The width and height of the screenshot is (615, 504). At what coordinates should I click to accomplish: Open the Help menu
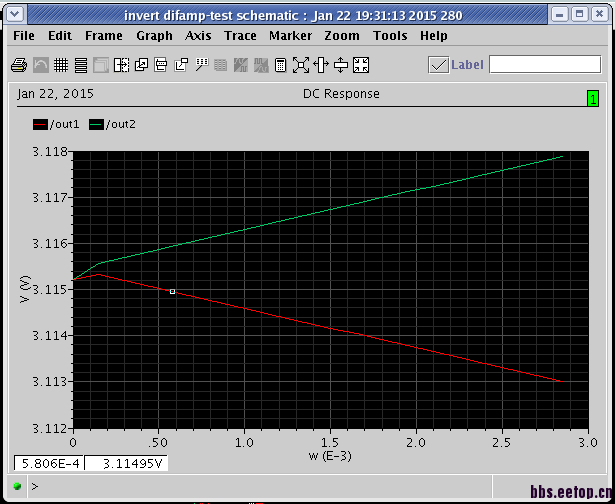[433, 36]
